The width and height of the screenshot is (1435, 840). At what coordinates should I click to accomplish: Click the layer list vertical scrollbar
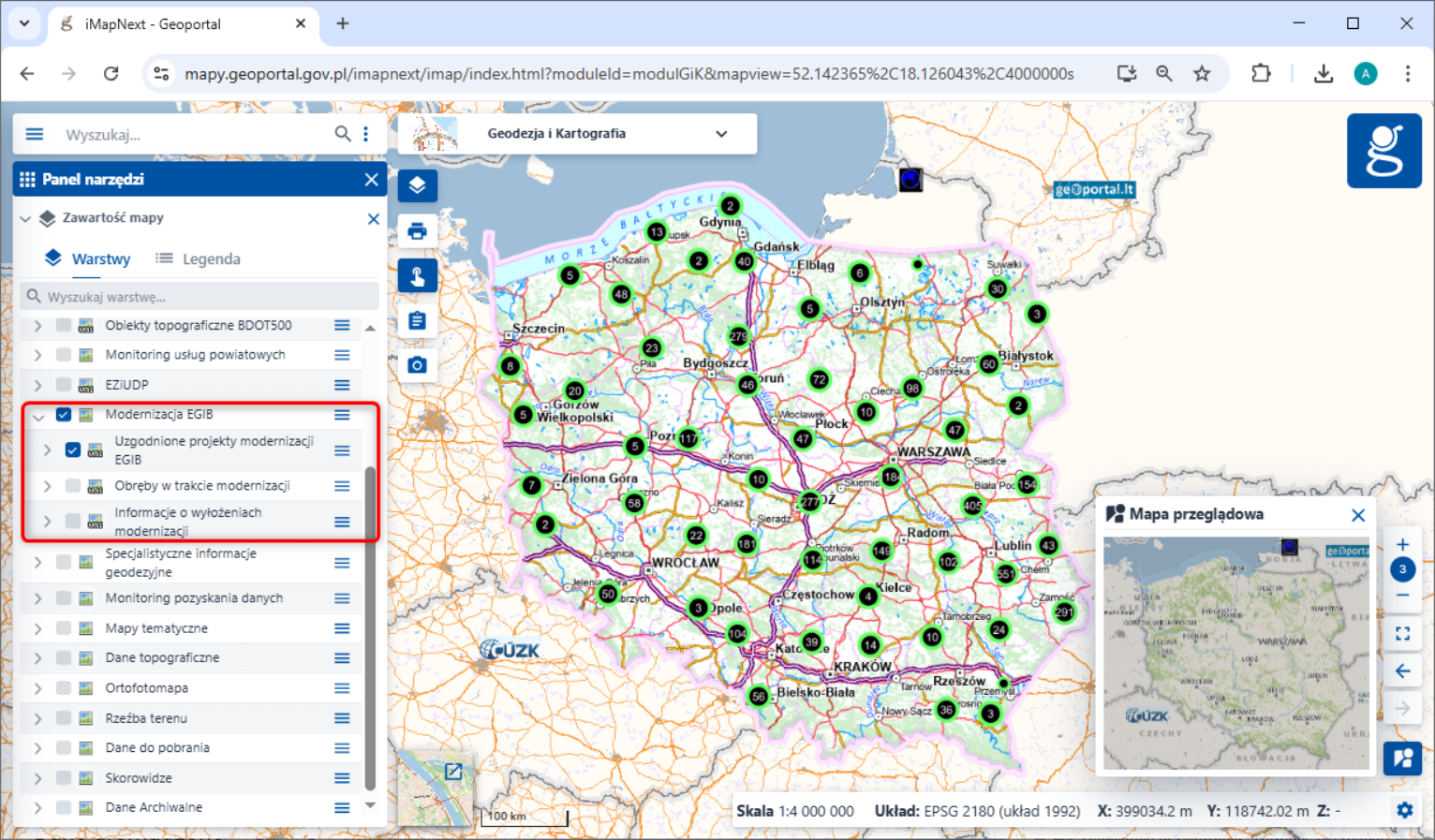370,627
